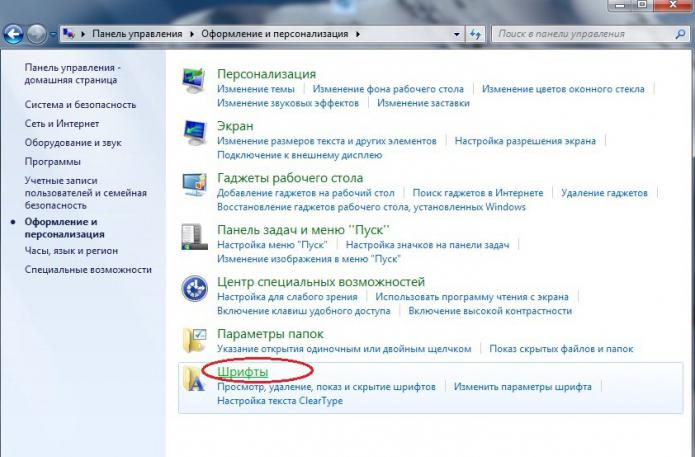Expand the arrow after Оформление и персонализация breadcrumb

click(x=358, y=34)
